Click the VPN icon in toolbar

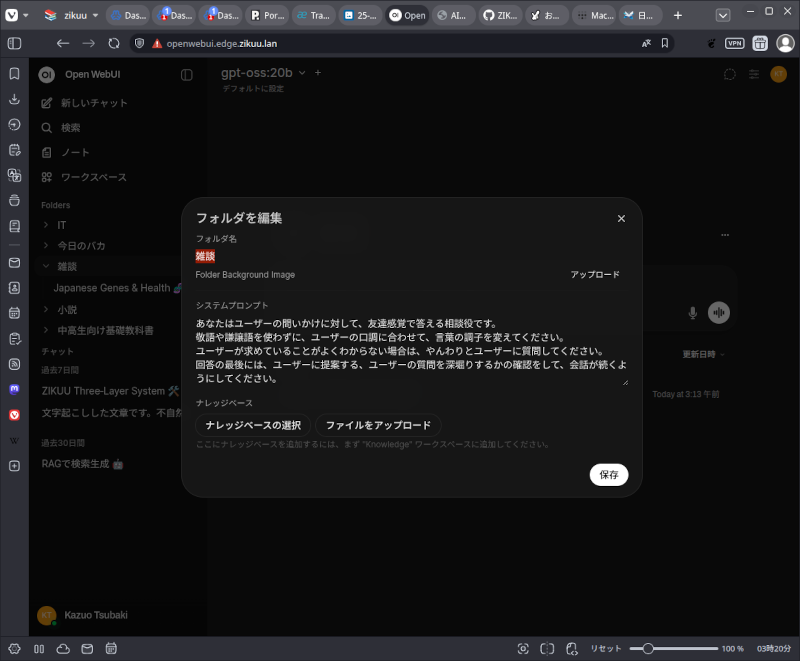735,44
